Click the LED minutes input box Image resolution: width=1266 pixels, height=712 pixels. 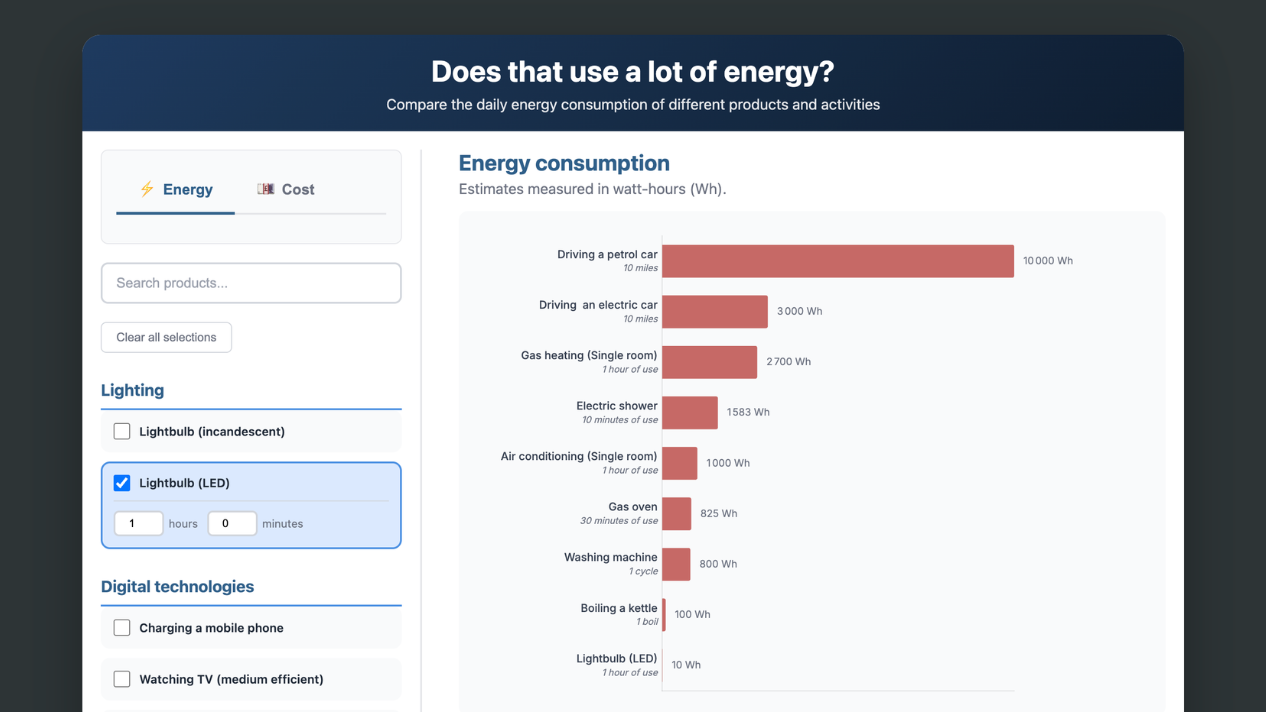232,523
